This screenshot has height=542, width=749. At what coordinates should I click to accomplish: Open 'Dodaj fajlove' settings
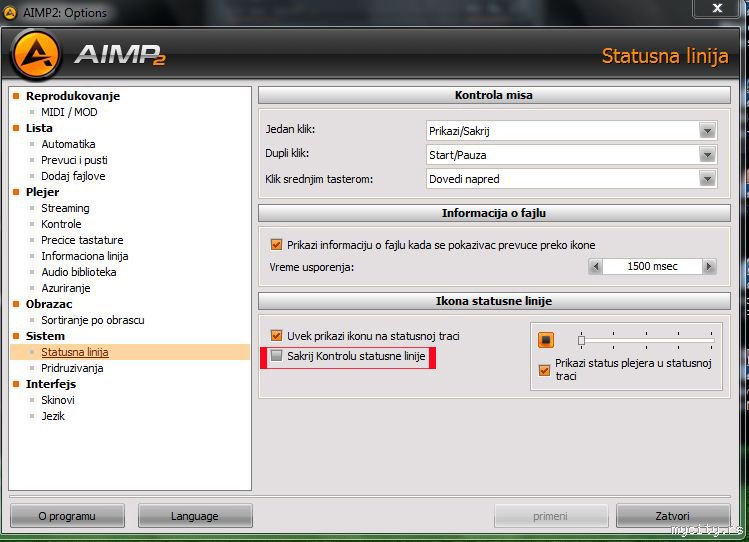click(73, 176)
